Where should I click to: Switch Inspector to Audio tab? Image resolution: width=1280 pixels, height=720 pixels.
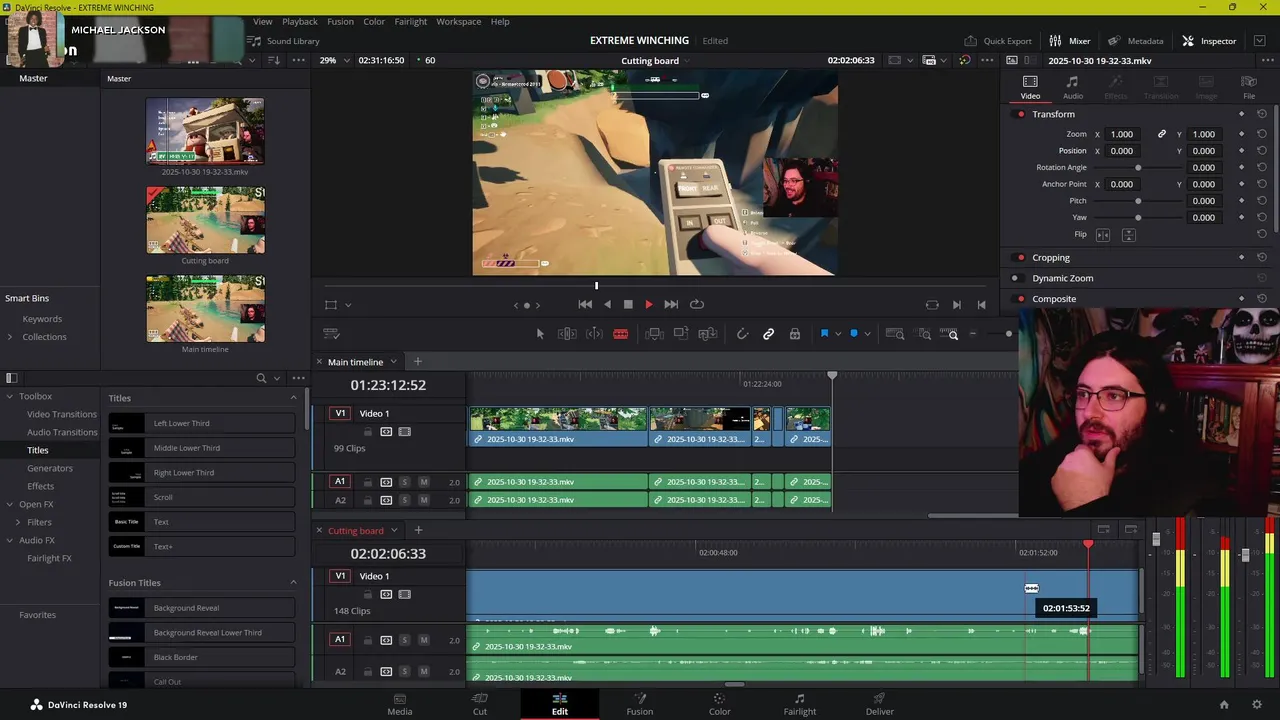point(1072,88)
